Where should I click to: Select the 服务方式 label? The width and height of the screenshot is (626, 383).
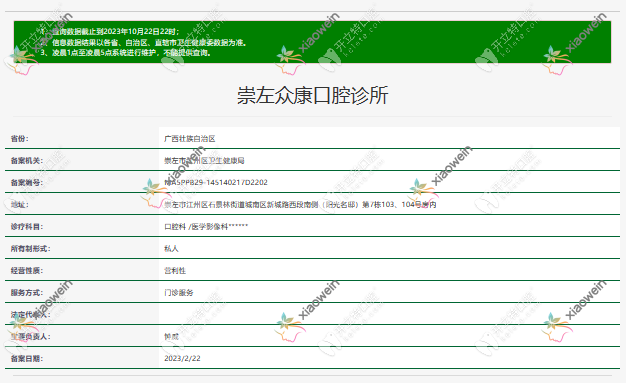[26, 292]
